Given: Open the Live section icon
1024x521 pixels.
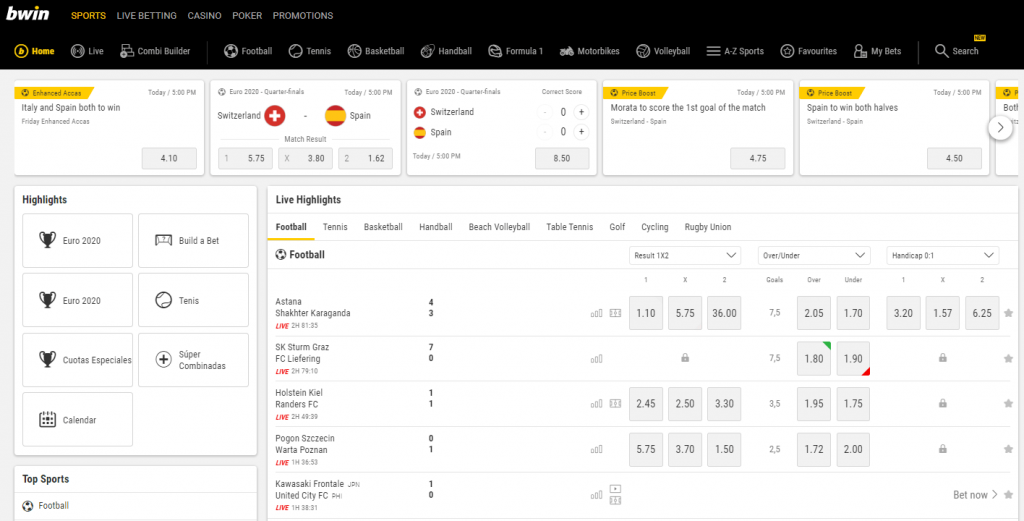Looking at the screenshot, I should pos(78,51).
